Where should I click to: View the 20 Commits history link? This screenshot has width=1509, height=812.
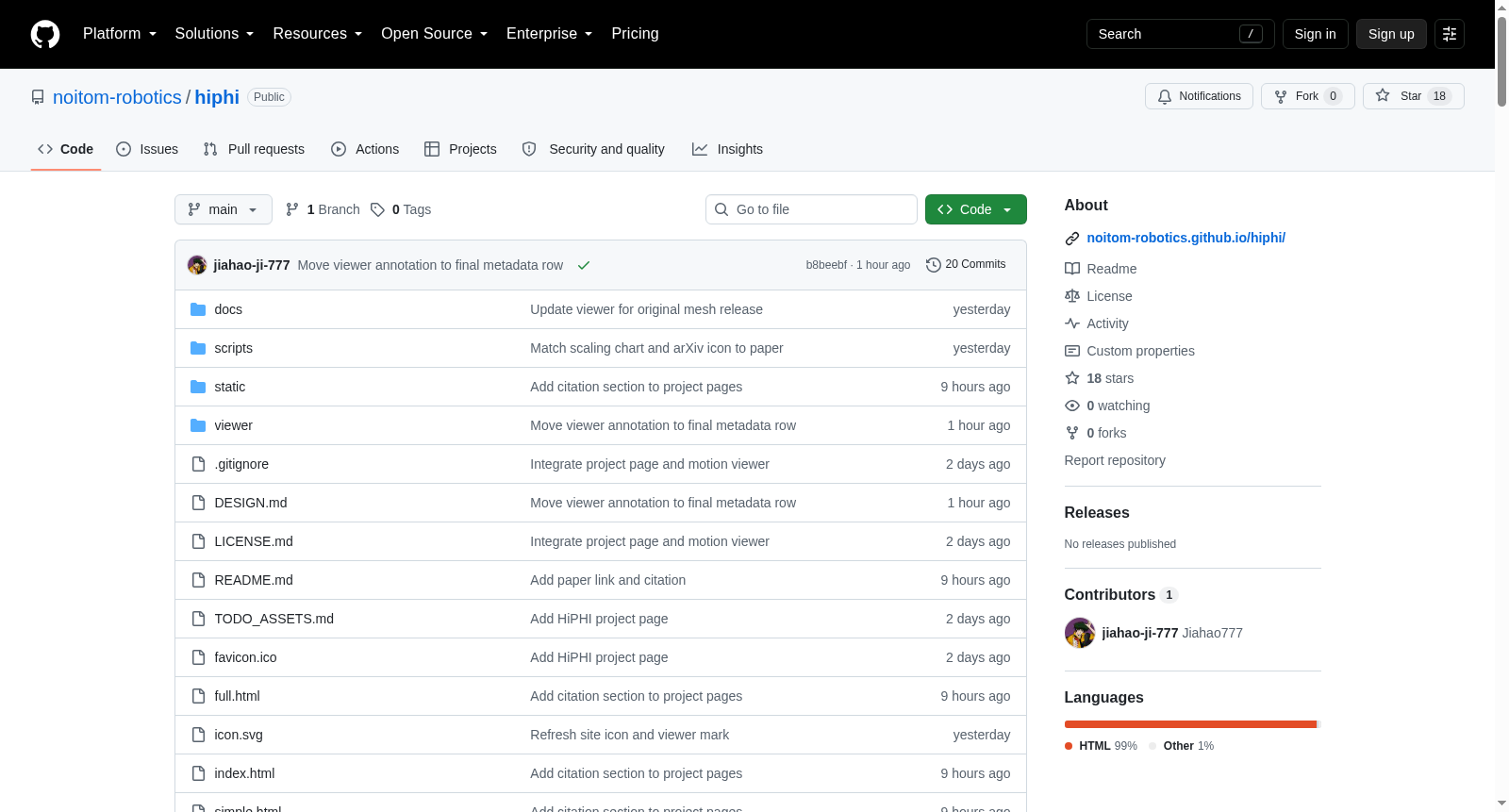[967, 265]
